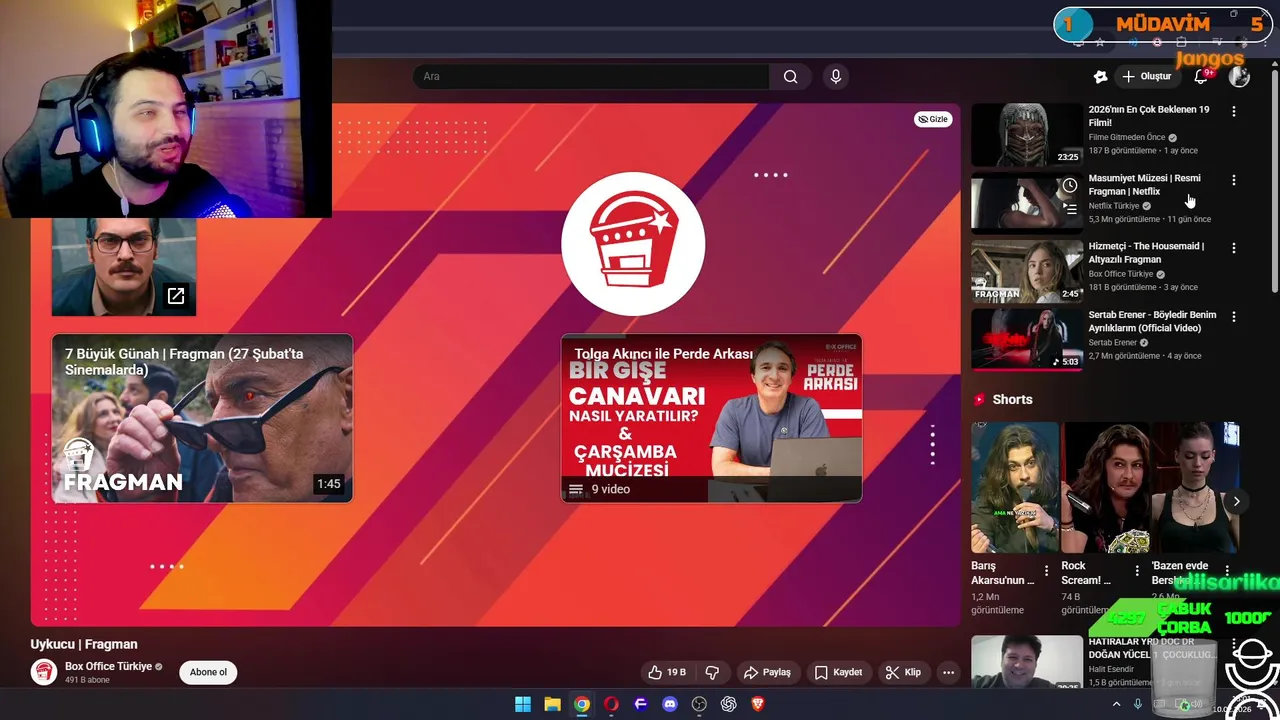Start voice search with microphone icon
The image size is (1280, 720).
click(x=836, y=76)
